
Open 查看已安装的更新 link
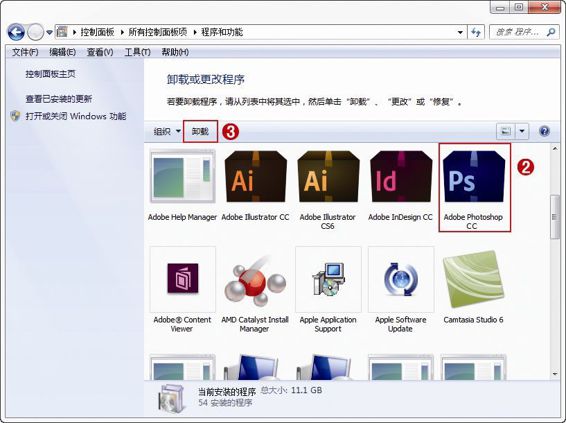tap(59, 99)
